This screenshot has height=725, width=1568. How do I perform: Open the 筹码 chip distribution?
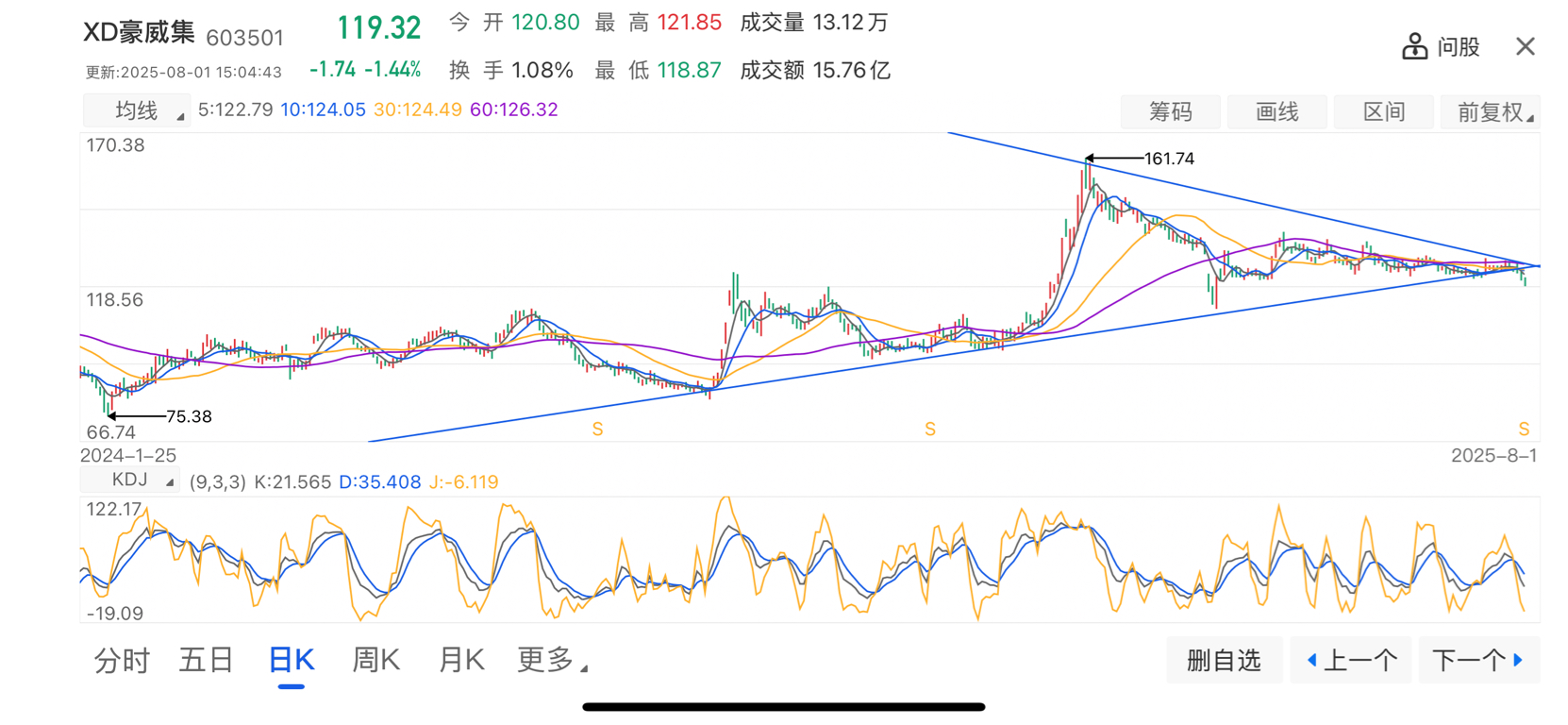(x=1171, y=111)
